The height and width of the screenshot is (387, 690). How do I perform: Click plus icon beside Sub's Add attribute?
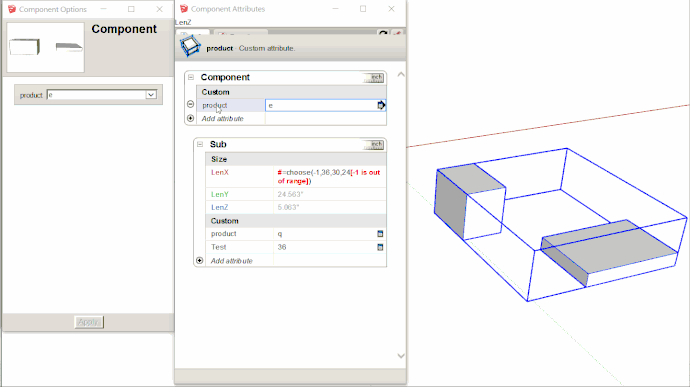point(199,261)
